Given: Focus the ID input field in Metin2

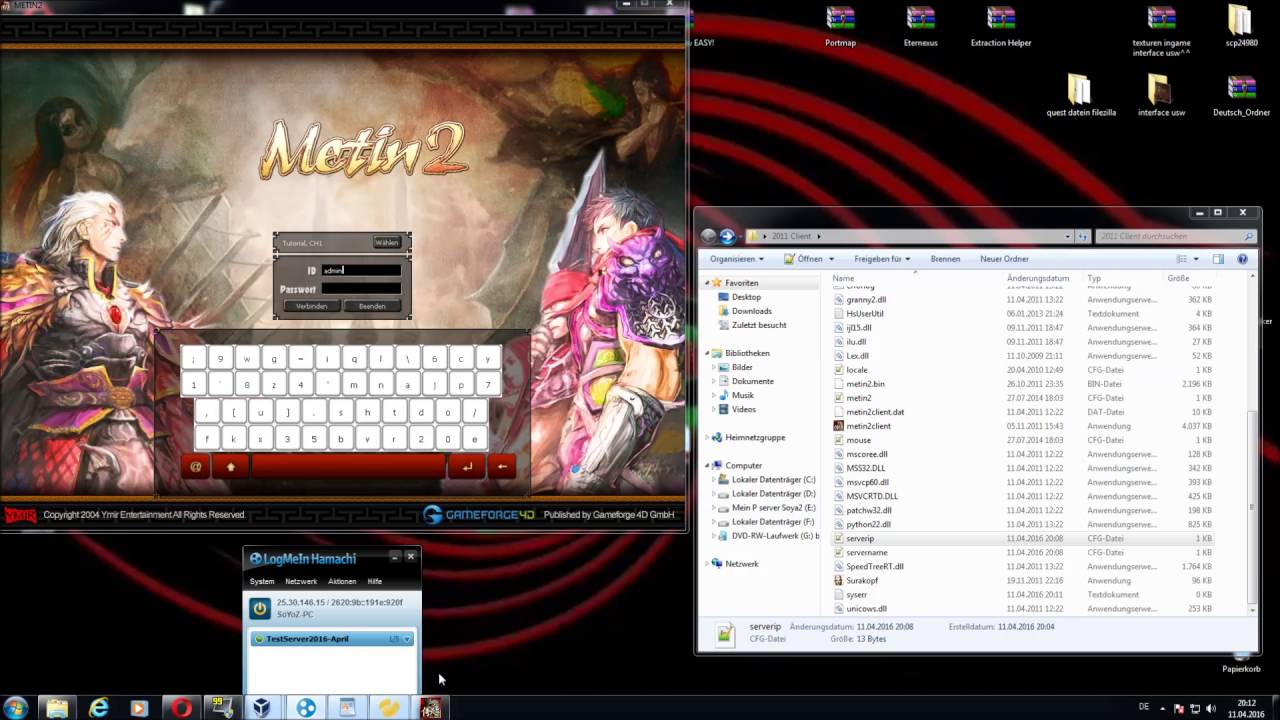Looking at the screenshot, I should 361,270.
